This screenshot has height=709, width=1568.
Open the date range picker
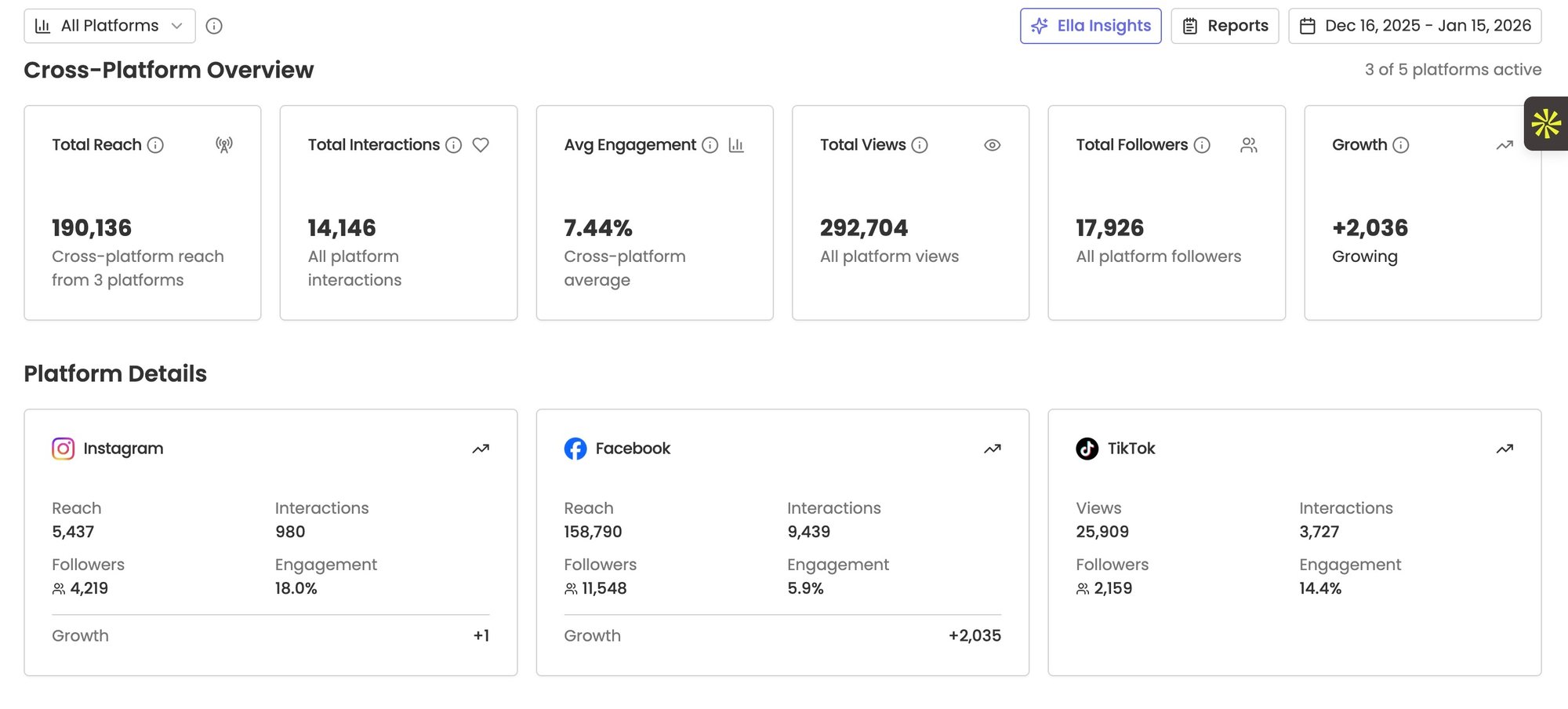[x=1415, y=26]
